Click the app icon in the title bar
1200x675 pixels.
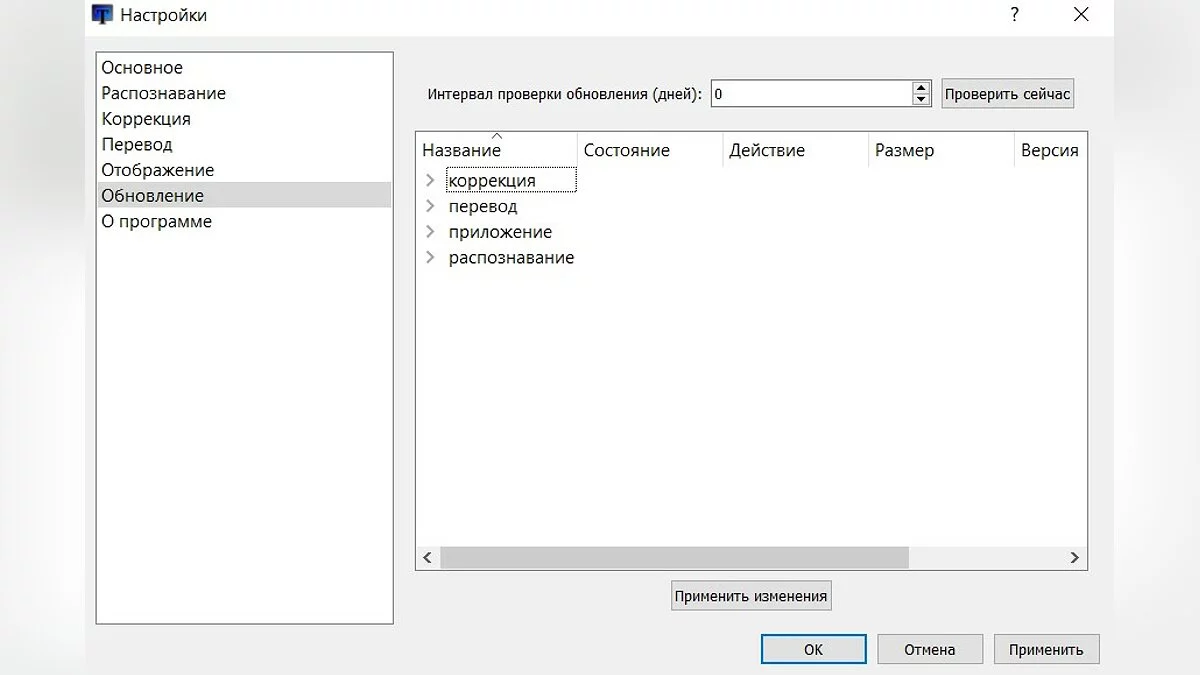click(x=102, y=15)
